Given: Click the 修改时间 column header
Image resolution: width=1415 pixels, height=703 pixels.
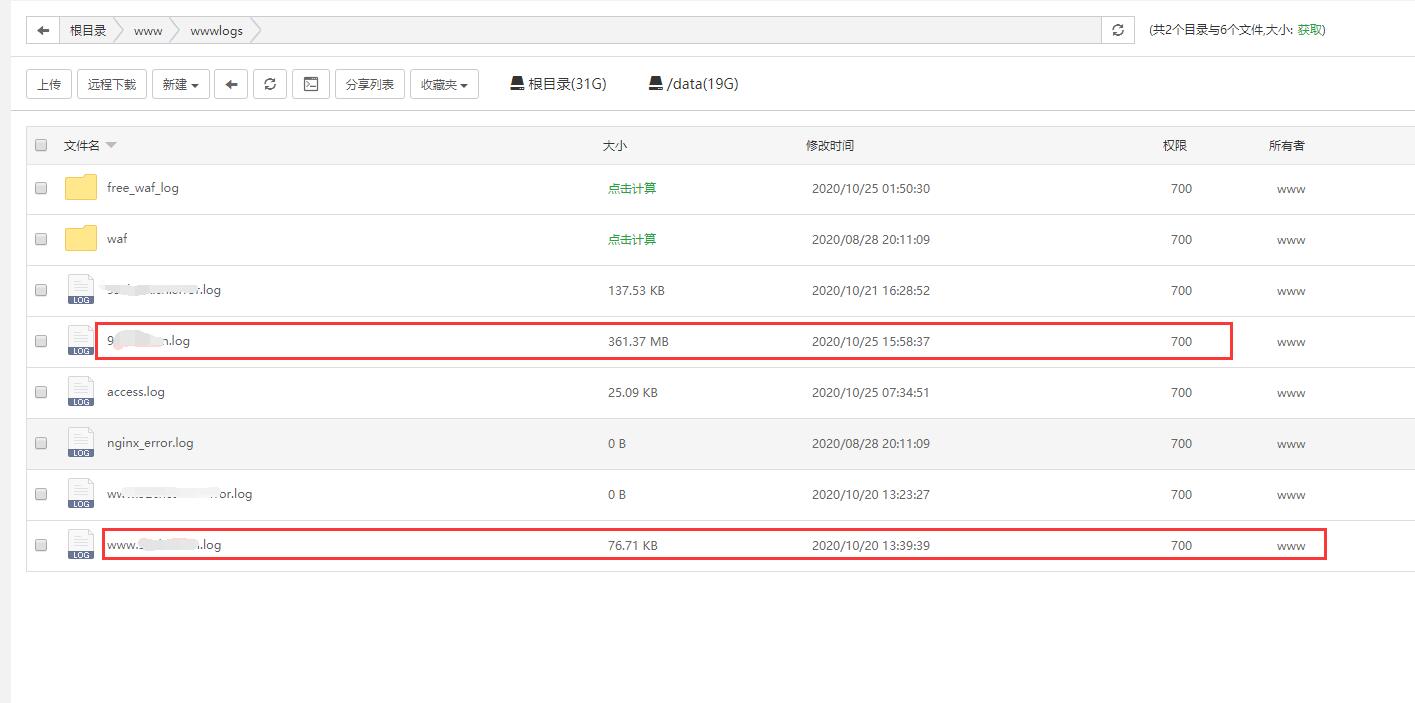Looking at the screenshot, I should [830, 145].
